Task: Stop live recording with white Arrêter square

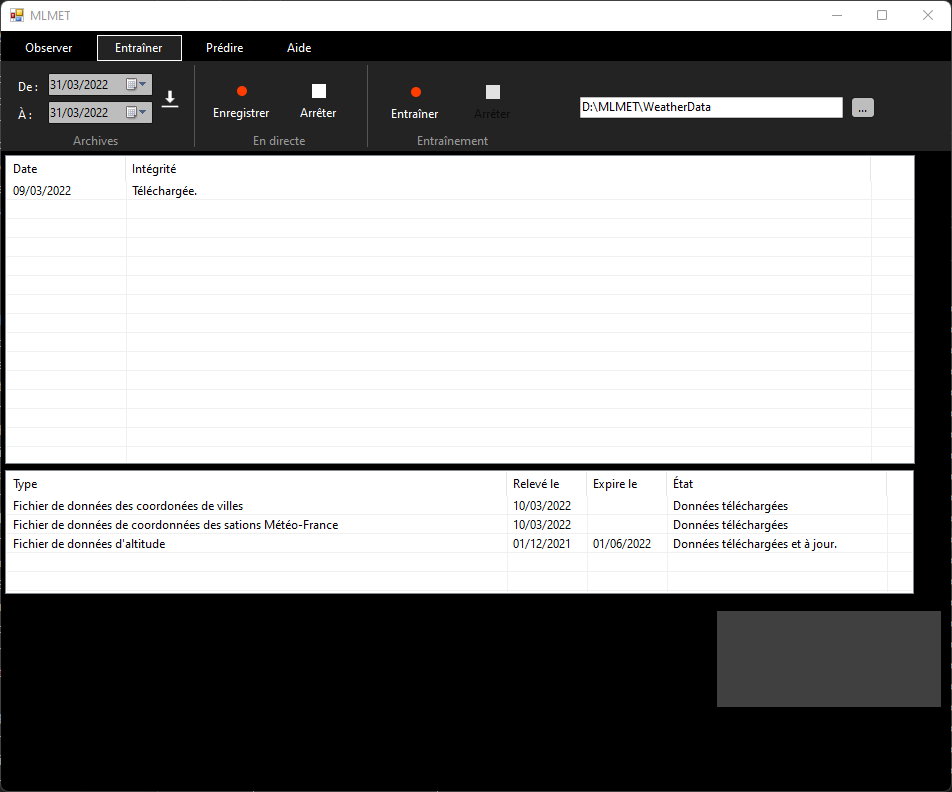Action: pos(318,92)
